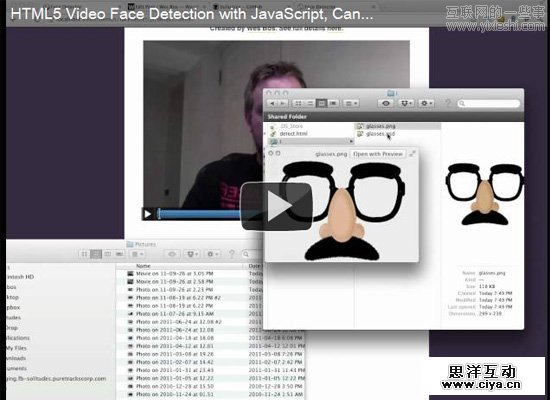Go forward in the Shared Folder Finder window

pos(283,103)
